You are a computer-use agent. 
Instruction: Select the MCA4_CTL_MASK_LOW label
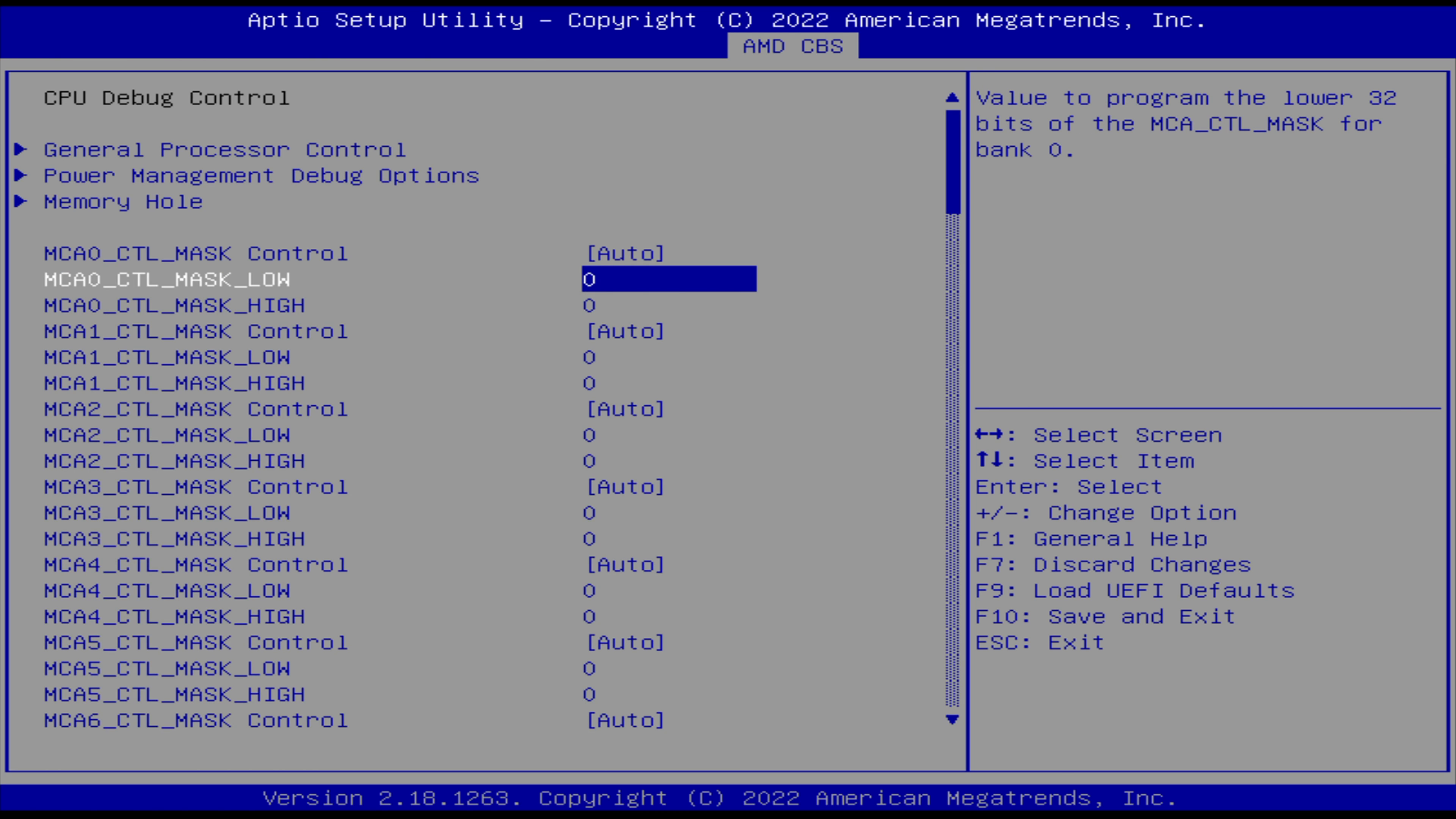pyautogui.click(x=167, y=591)
